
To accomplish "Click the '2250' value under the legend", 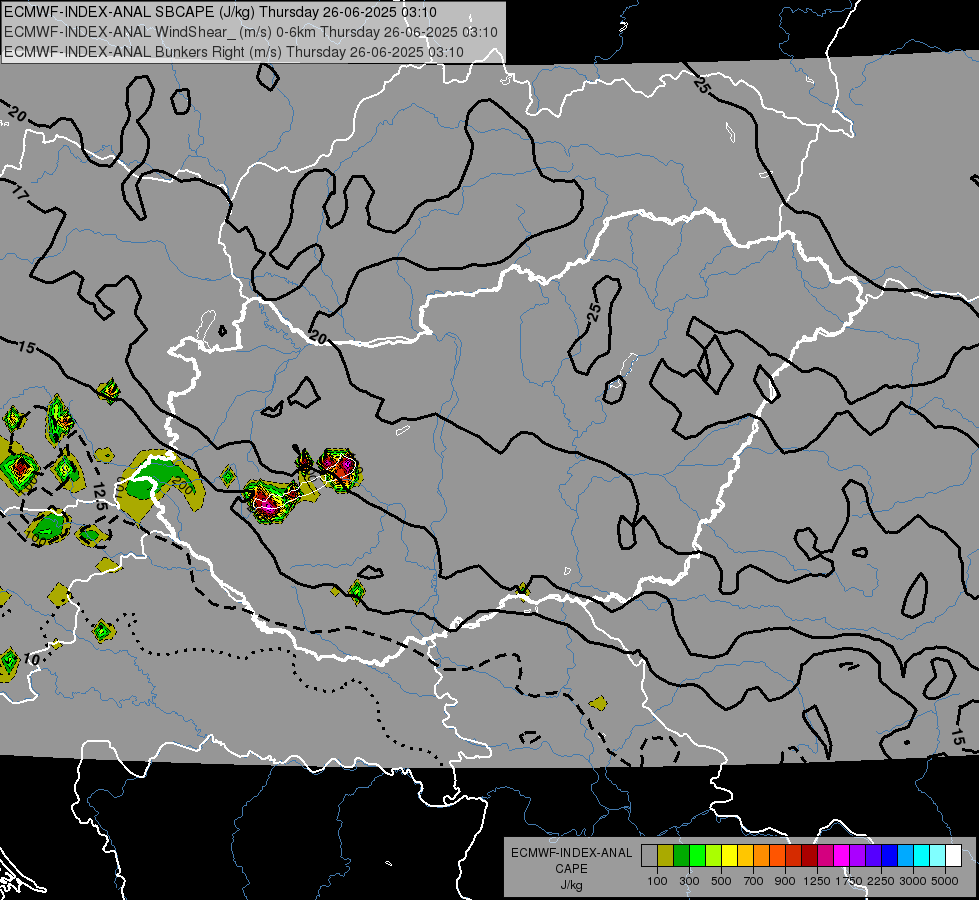I will click(881, 881).
